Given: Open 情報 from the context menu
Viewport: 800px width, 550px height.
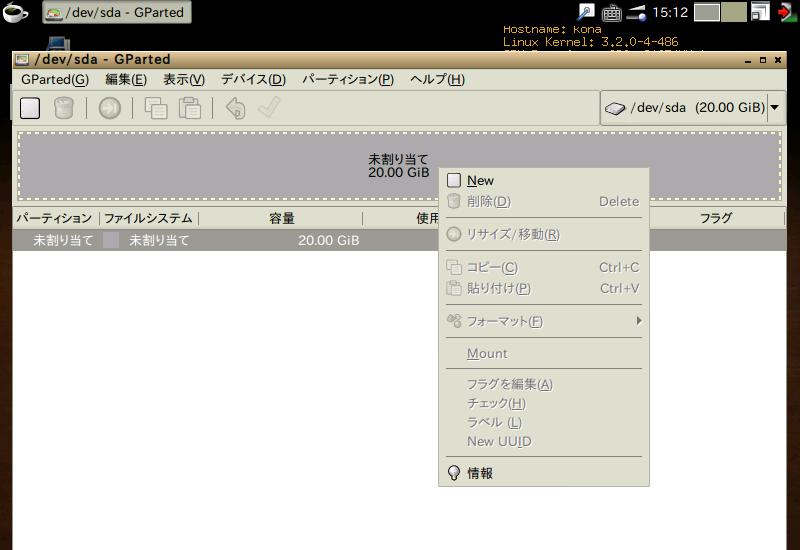Looking at the screenshot, I should click(x=544, y=473).
